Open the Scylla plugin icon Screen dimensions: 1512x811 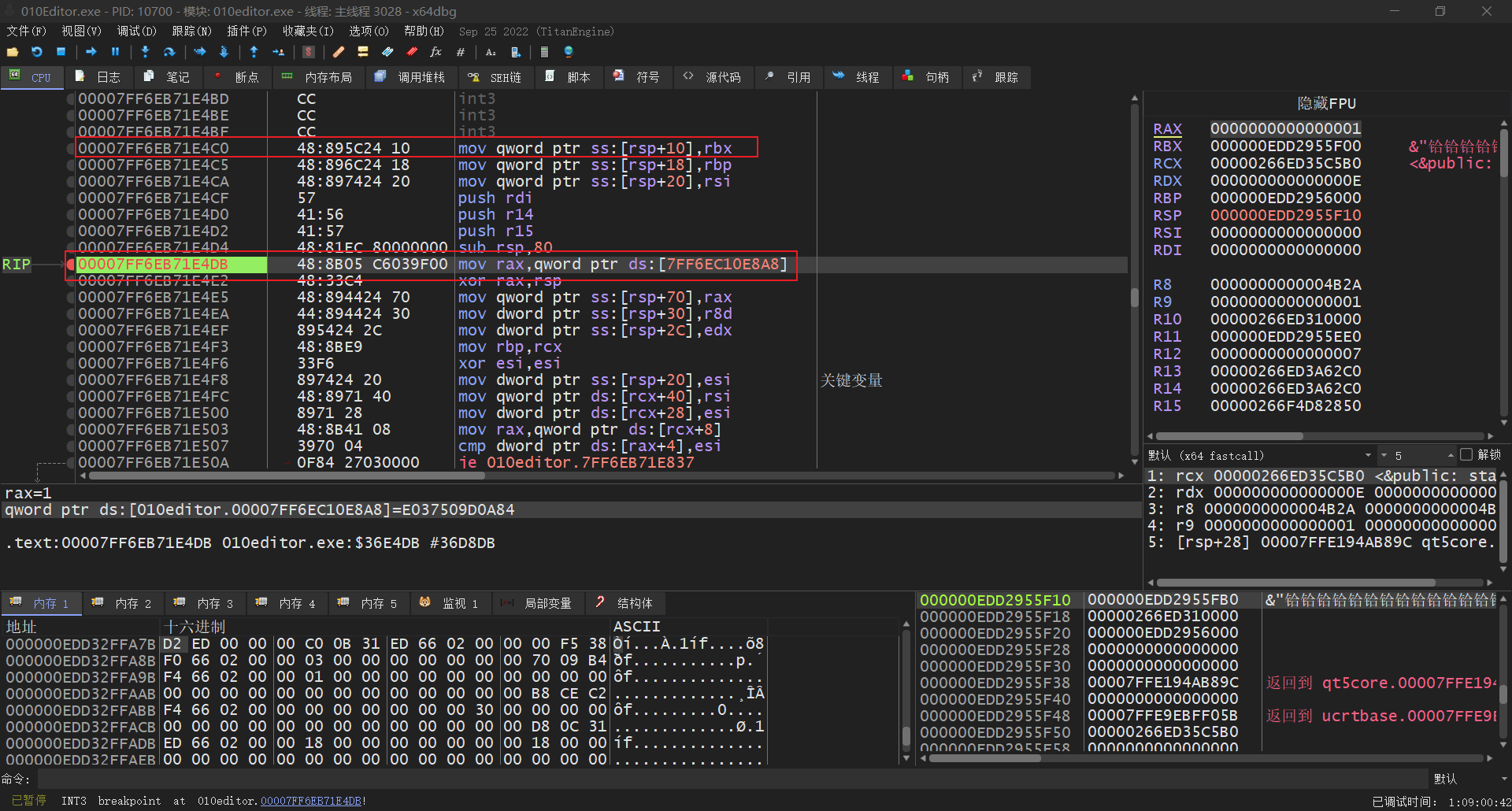coord(309,52)
